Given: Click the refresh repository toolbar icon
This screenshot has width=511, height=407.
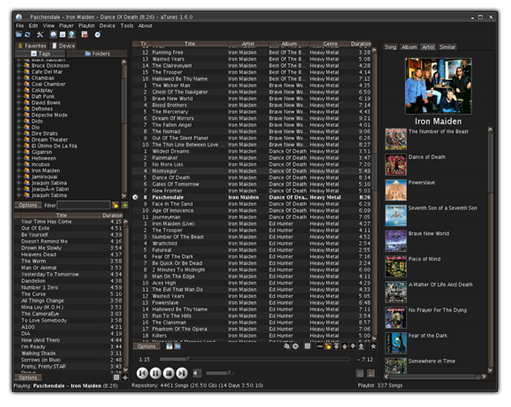Looking at the screenshot, I should (x=28, y=35).
